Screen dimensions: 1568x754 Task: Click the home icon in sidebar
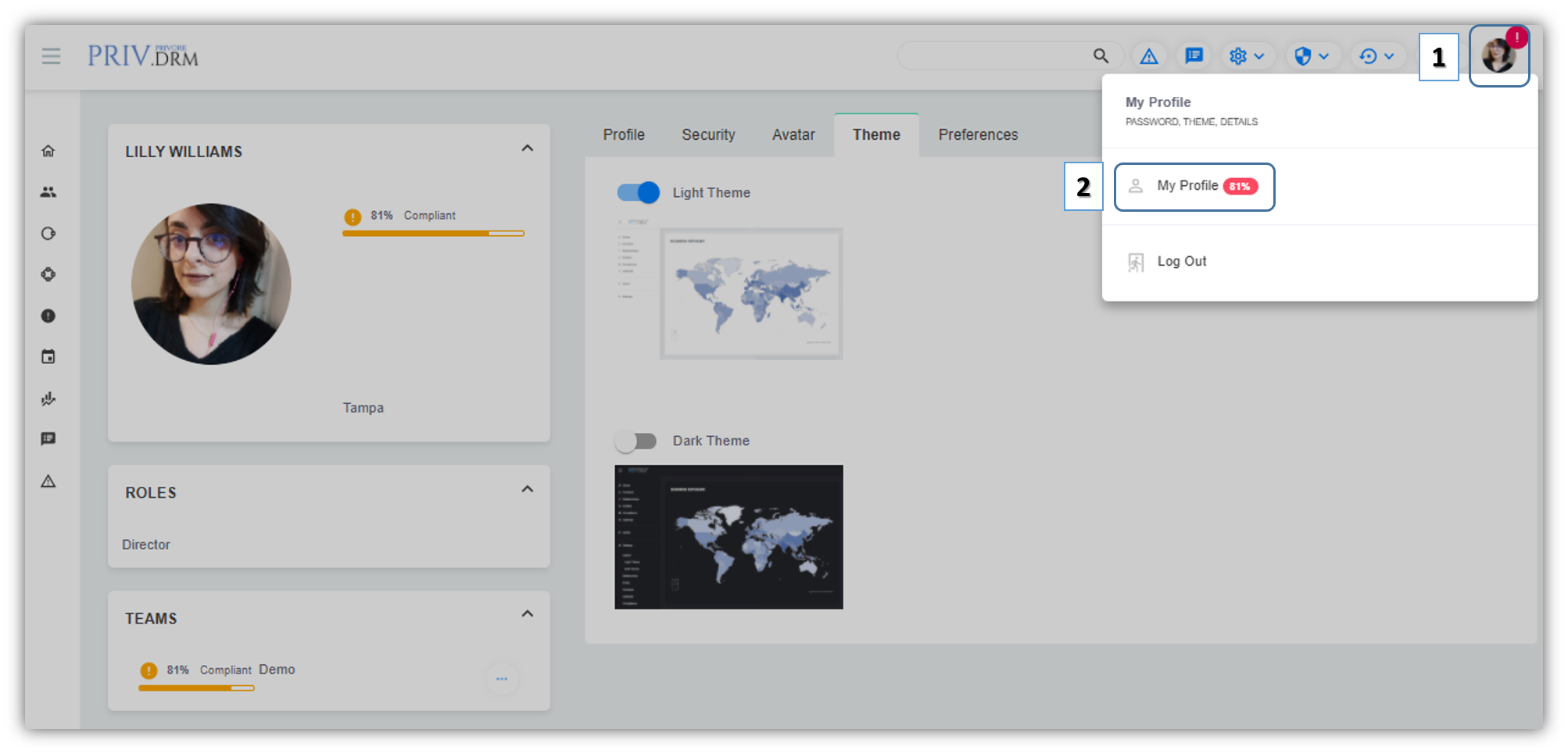[48, 151]
